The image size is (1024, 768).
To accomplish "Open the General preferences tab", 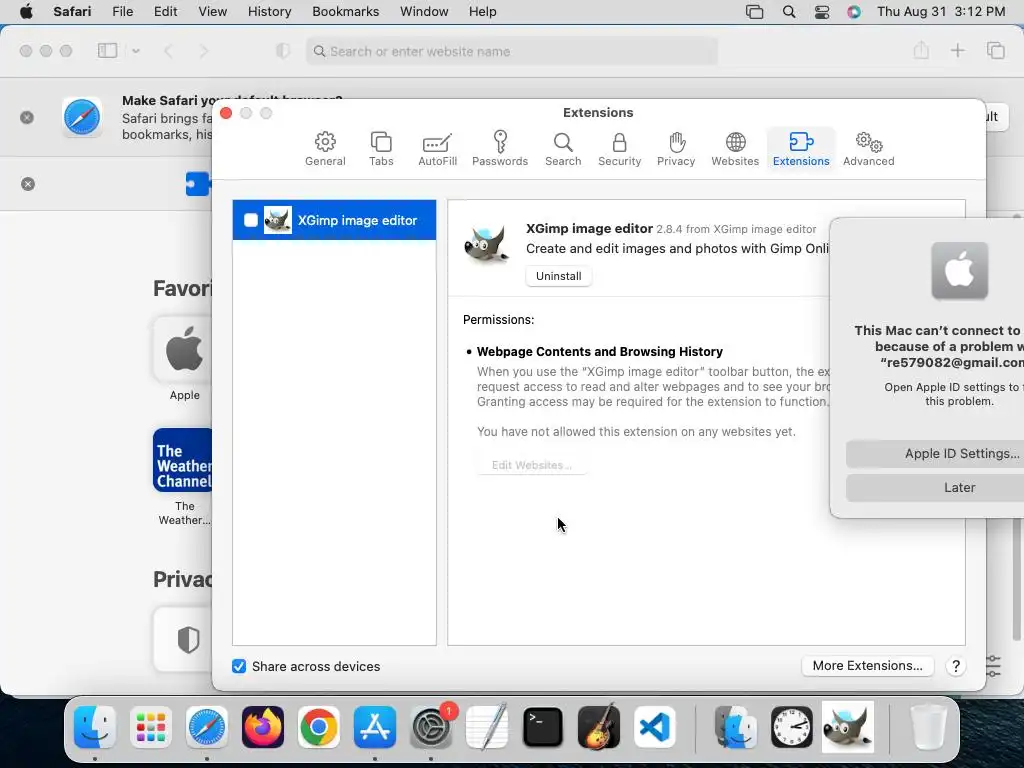I will (325, 148).
